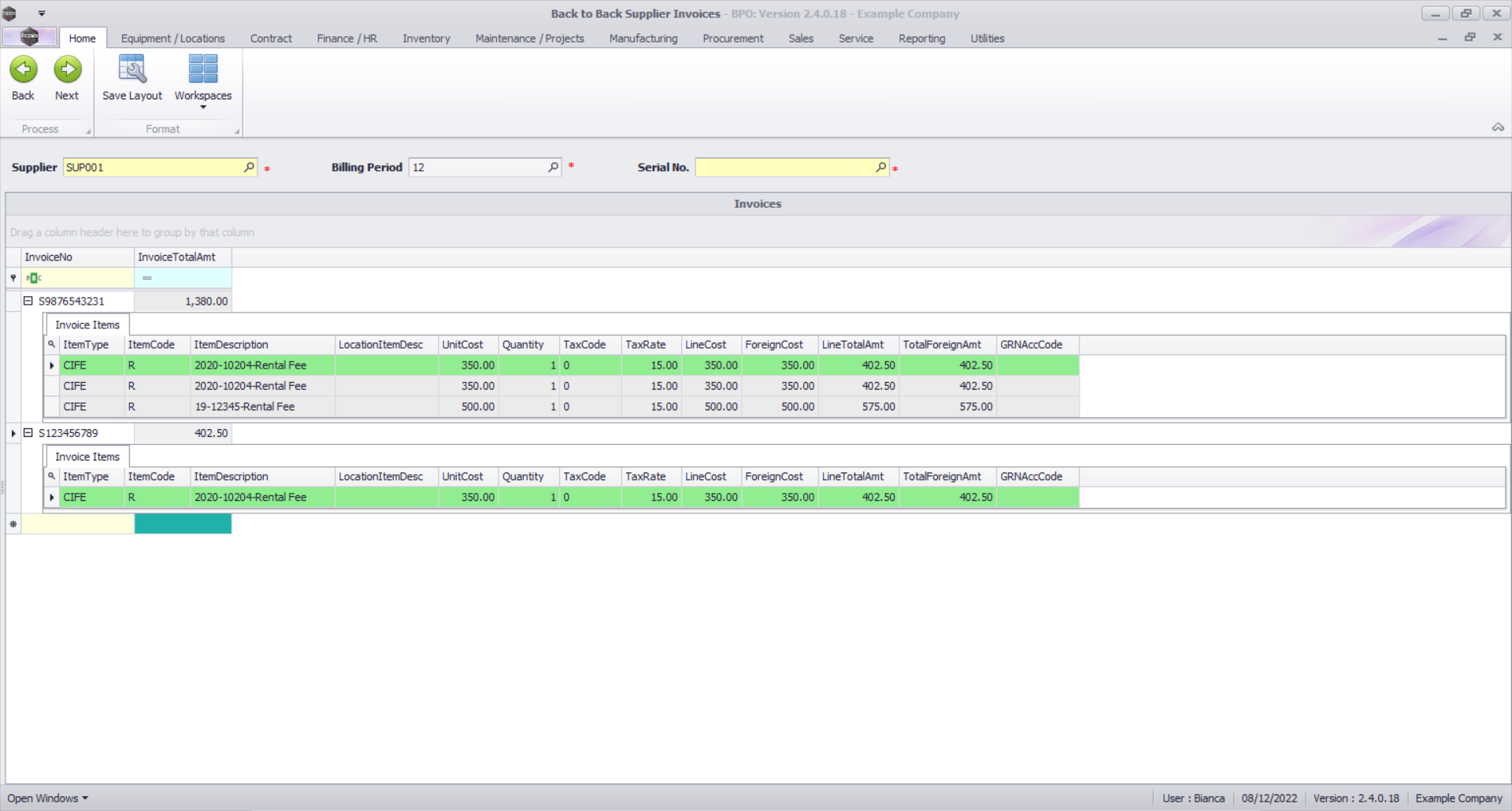Click the 500.00 UnitCost cell

point(468,406)
